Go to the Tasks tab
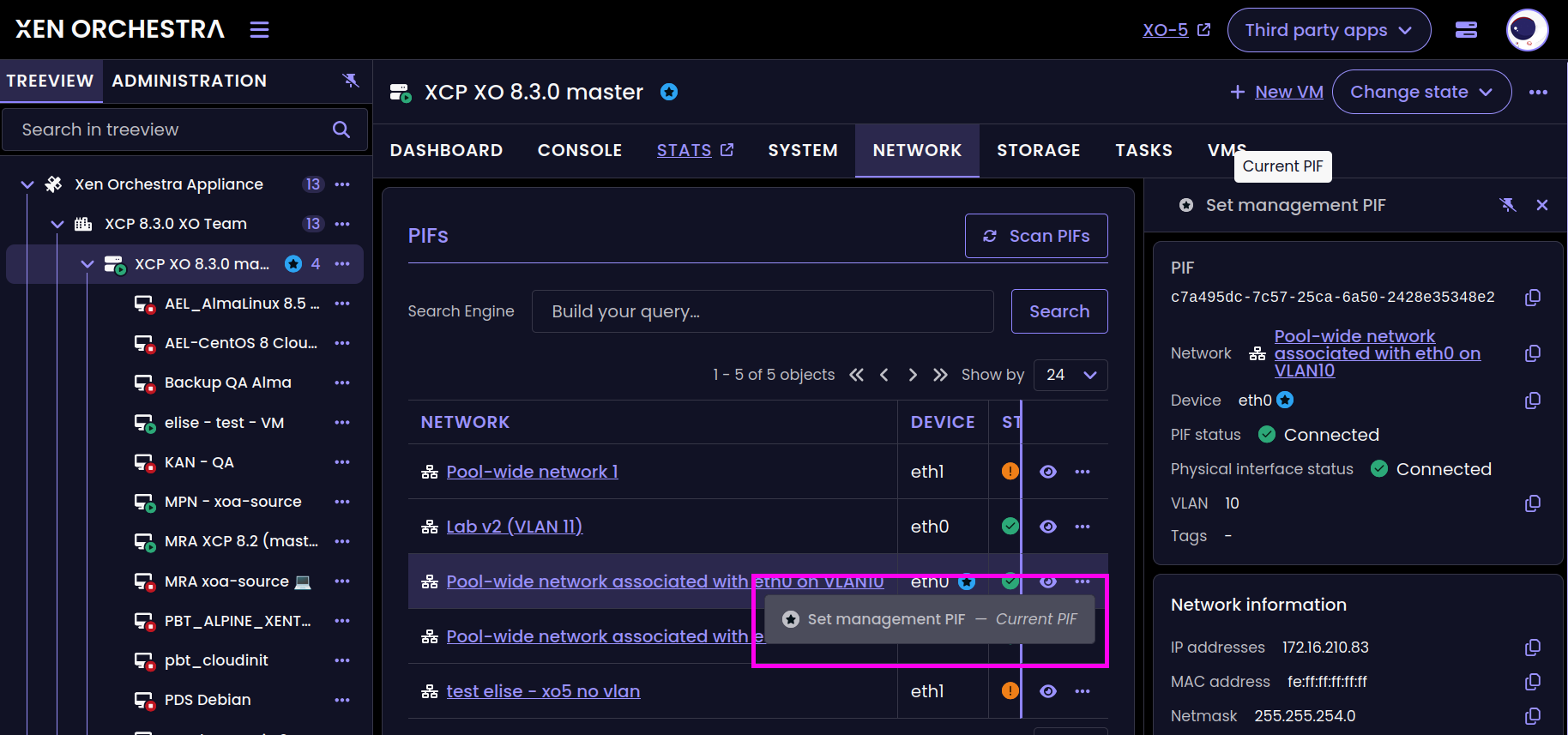Screen dimensions: 1568x735 coord(1143,151)
